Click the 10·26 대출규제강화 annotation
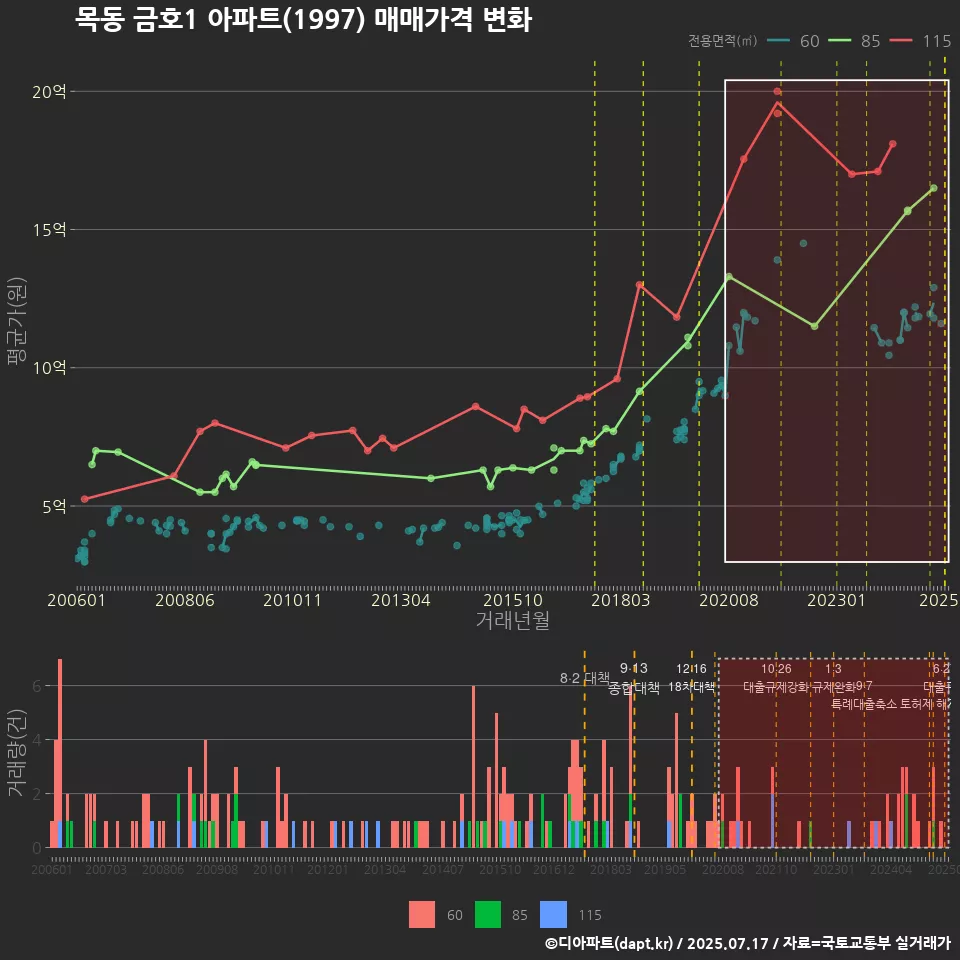Image resolution: width=960 pixels, height=960 pixels. (776, 678)
